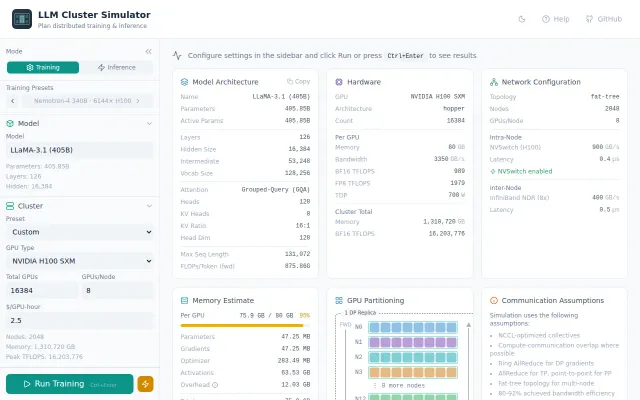The height and width of the screenshot is (400, 640).
Task: Switch to Inference mode tab
Action: point(117,67)
